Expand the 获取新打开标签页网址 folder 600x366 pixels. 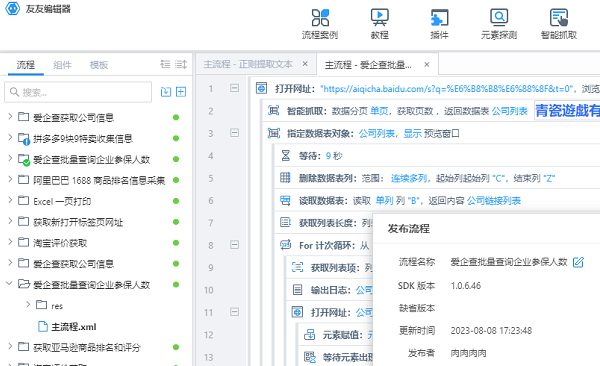pos(10,221)
